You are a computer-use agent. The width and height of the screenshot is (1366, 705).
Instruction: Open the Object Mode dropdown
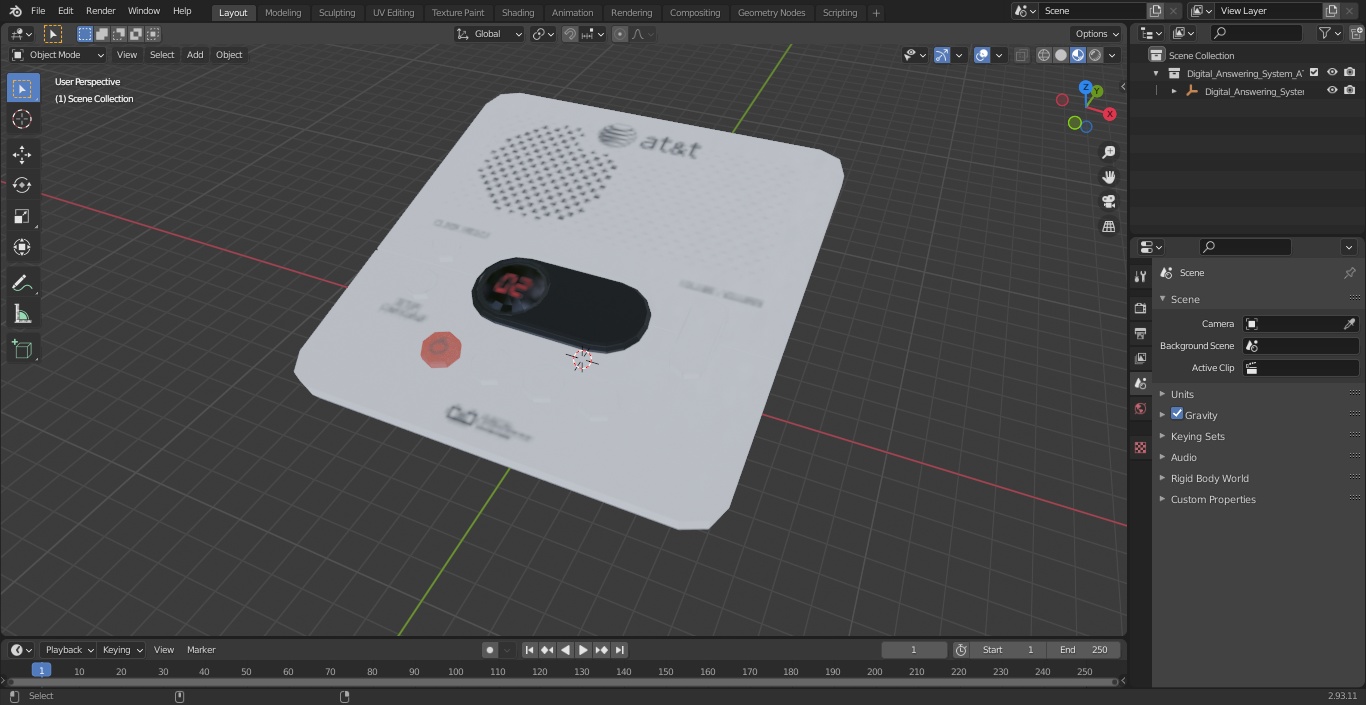58,55
